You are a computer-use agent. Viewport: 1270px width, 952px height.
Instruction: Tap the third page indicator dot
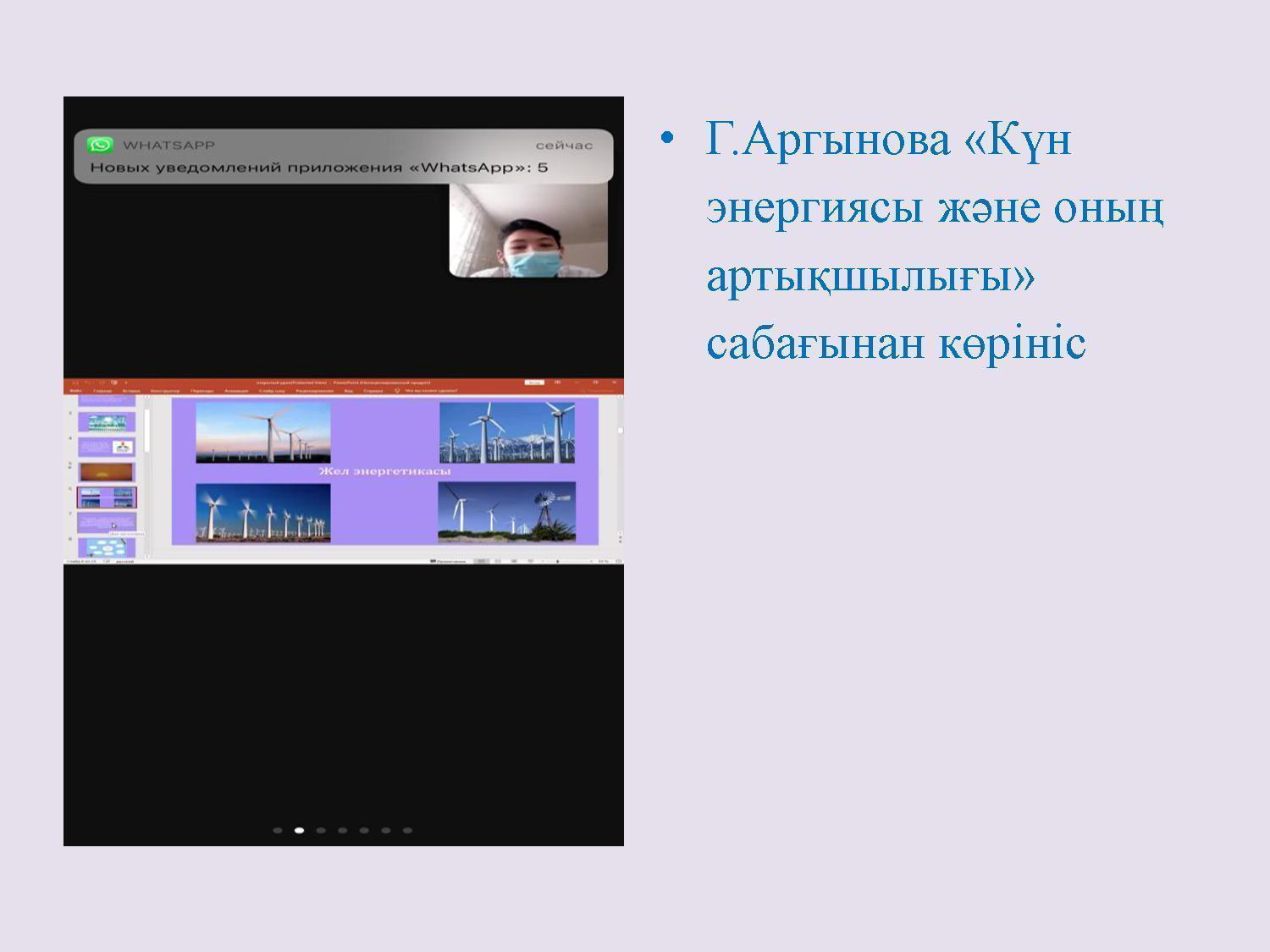point(321,830)
